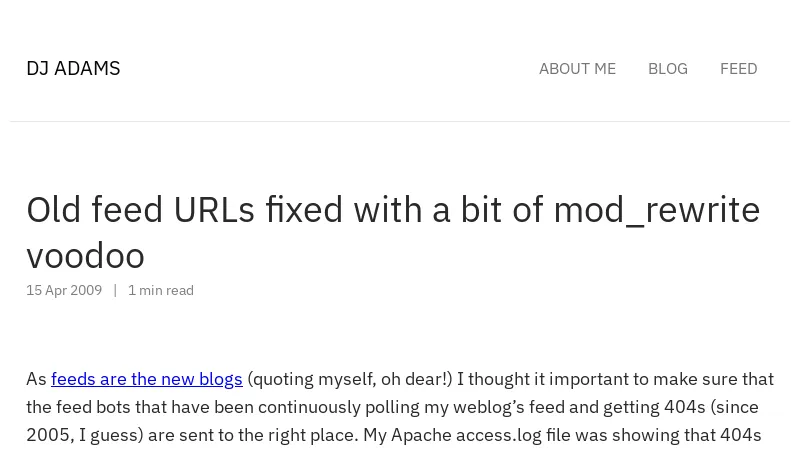Screen dimensions: 800x450
Task: Click the word "mod_rewrite" in the title
Action: 656,210
